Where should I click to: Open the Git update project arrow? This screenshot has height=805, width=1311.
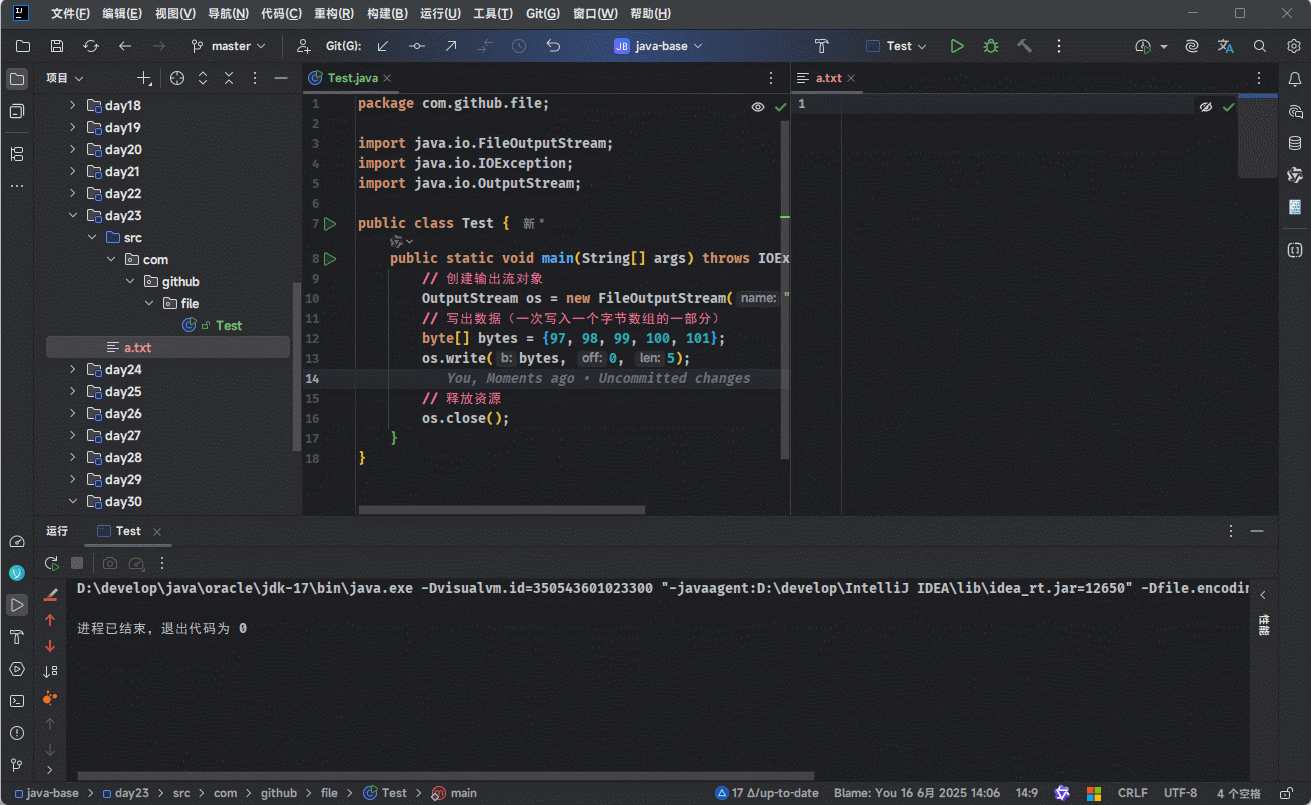tap(383, 46)
